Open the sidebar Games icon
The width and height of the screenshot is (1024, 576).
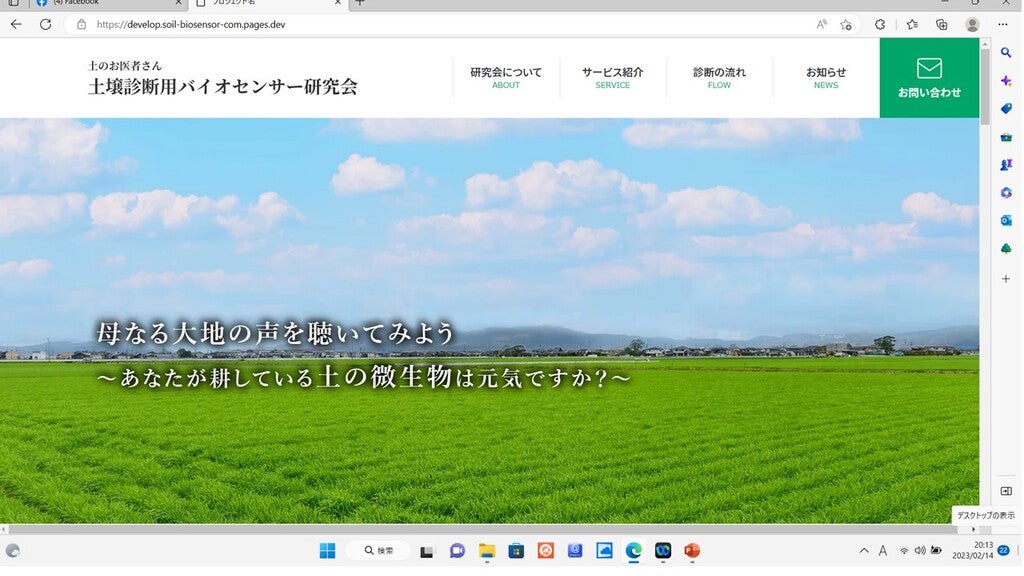pos(1006,165)
